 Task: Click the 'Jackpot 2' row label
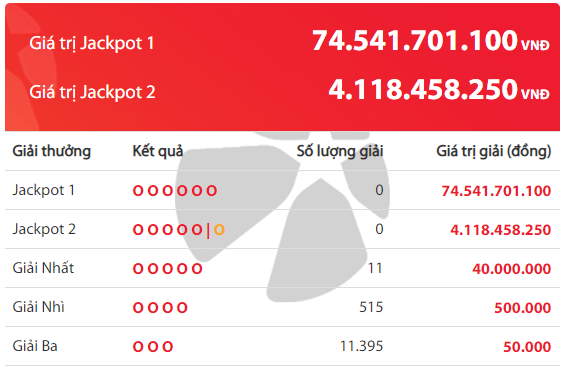tap(44, 229)
